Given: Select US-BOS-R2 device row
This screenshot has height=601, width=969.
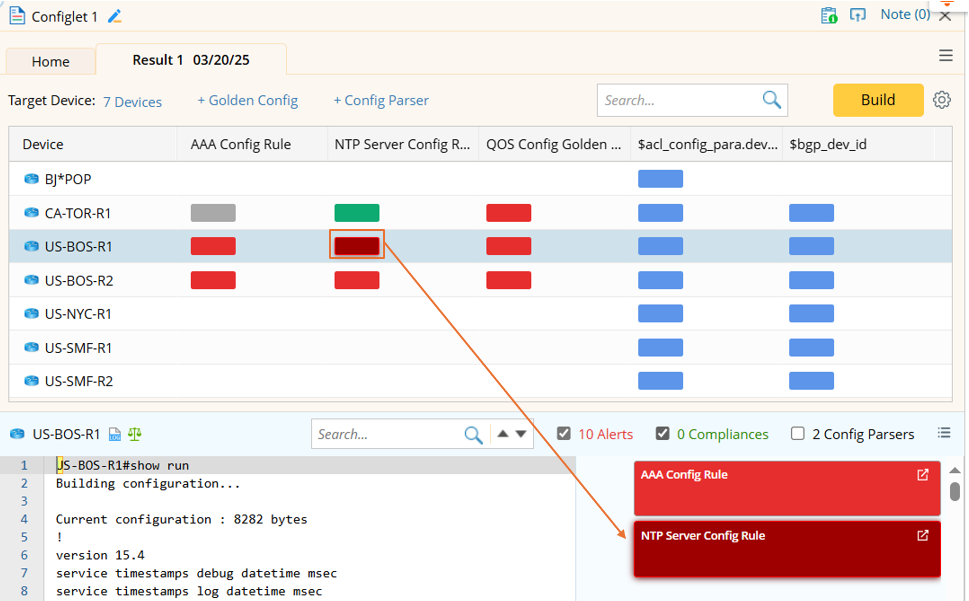Looking at the screenshot, I should (480, 280).
